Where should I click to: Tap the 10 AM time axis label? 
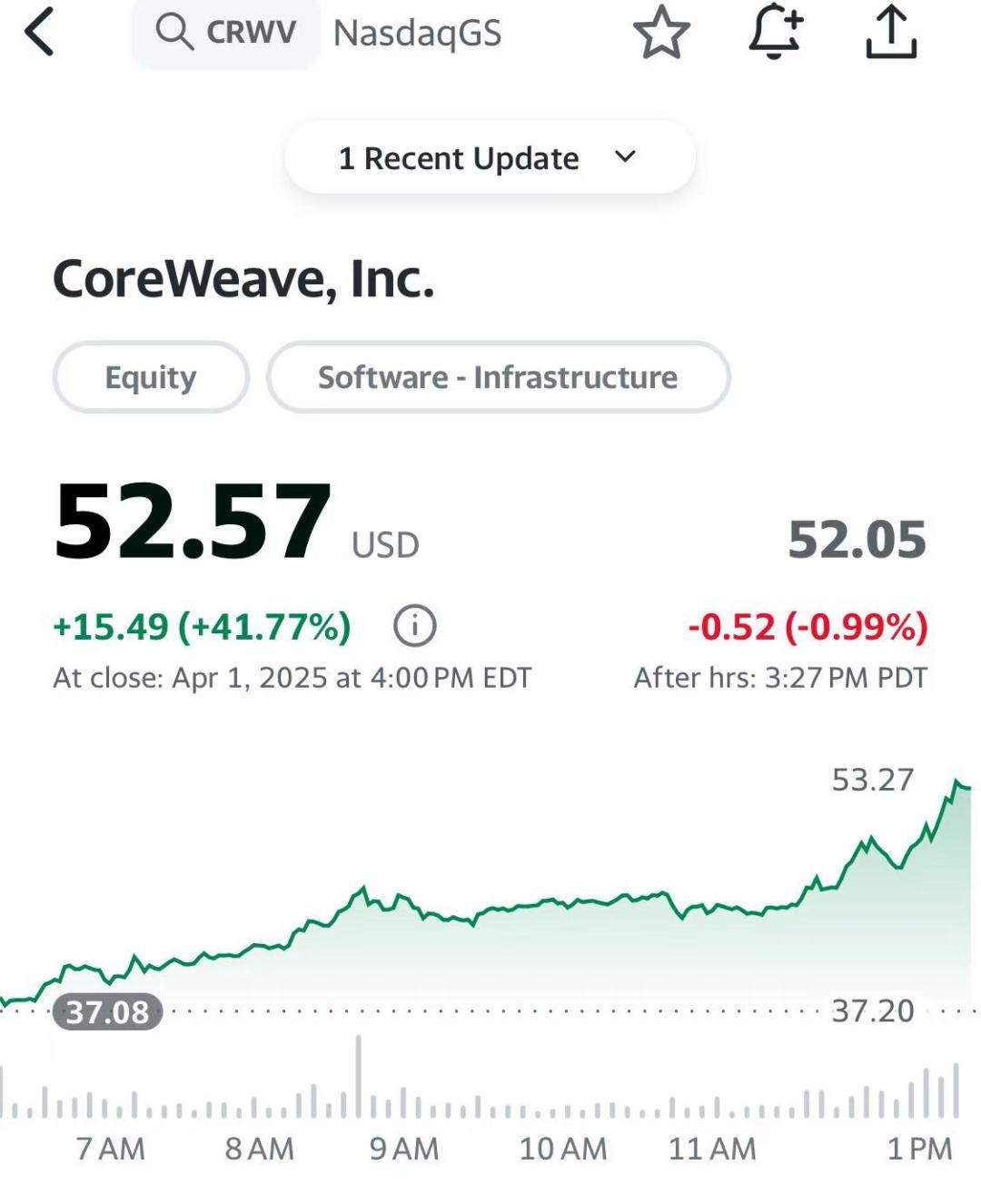pyautogui.click(x=562, y=1149)
